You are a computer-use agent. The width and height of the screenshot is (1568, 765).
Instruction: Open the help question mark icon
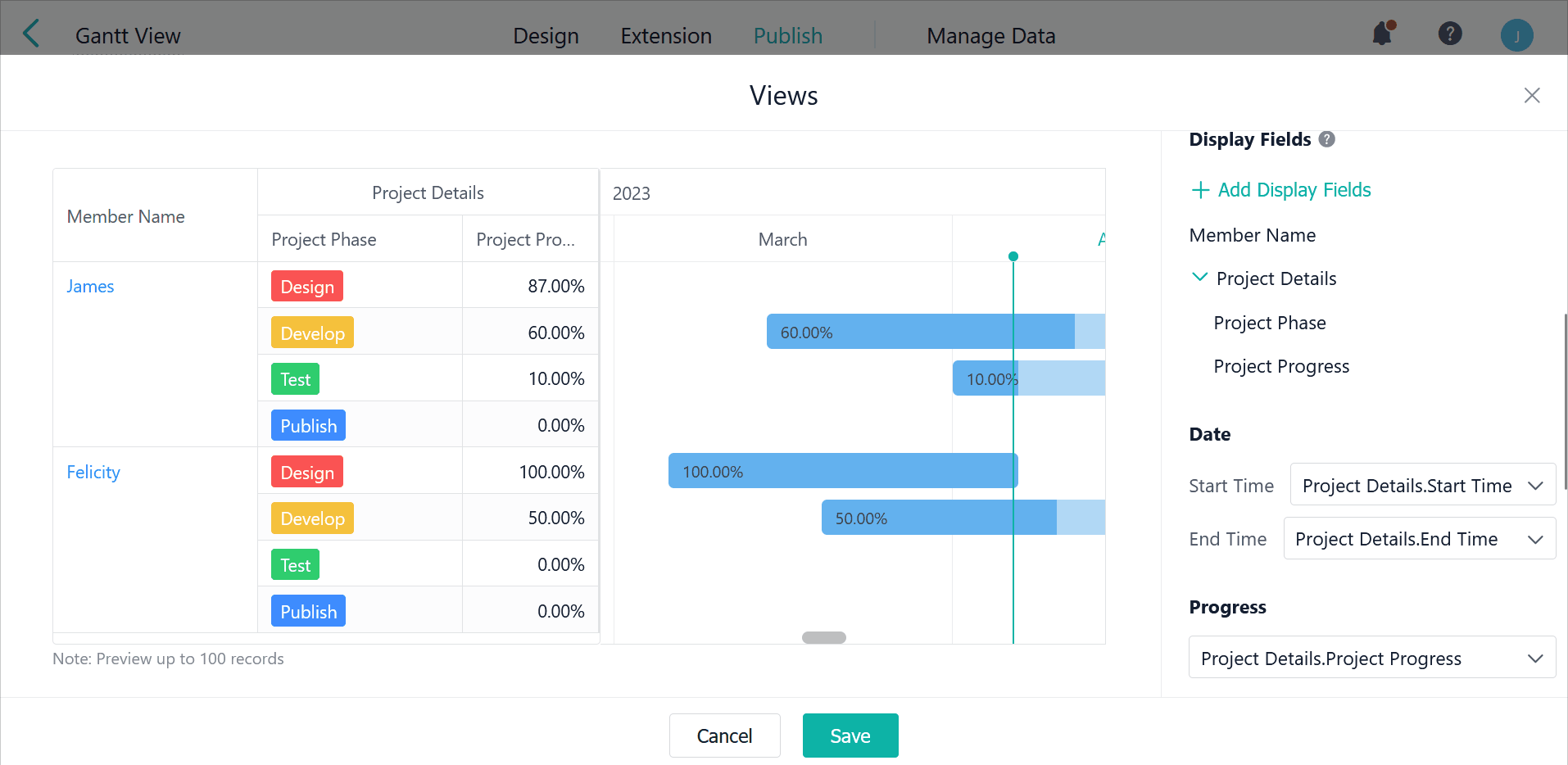1449,34
